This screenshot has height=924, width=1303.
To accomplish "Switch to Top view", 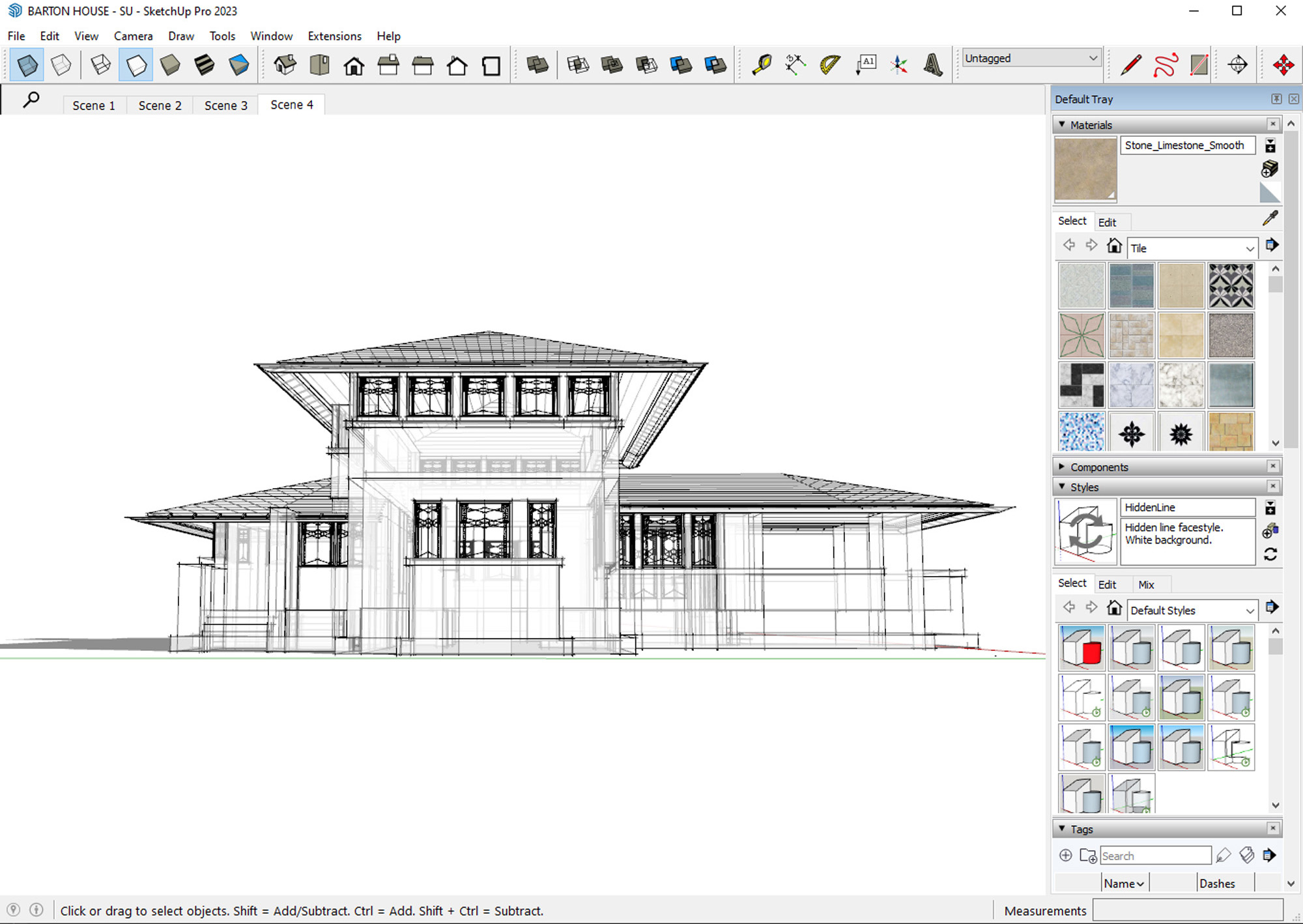I will point(319,65).
